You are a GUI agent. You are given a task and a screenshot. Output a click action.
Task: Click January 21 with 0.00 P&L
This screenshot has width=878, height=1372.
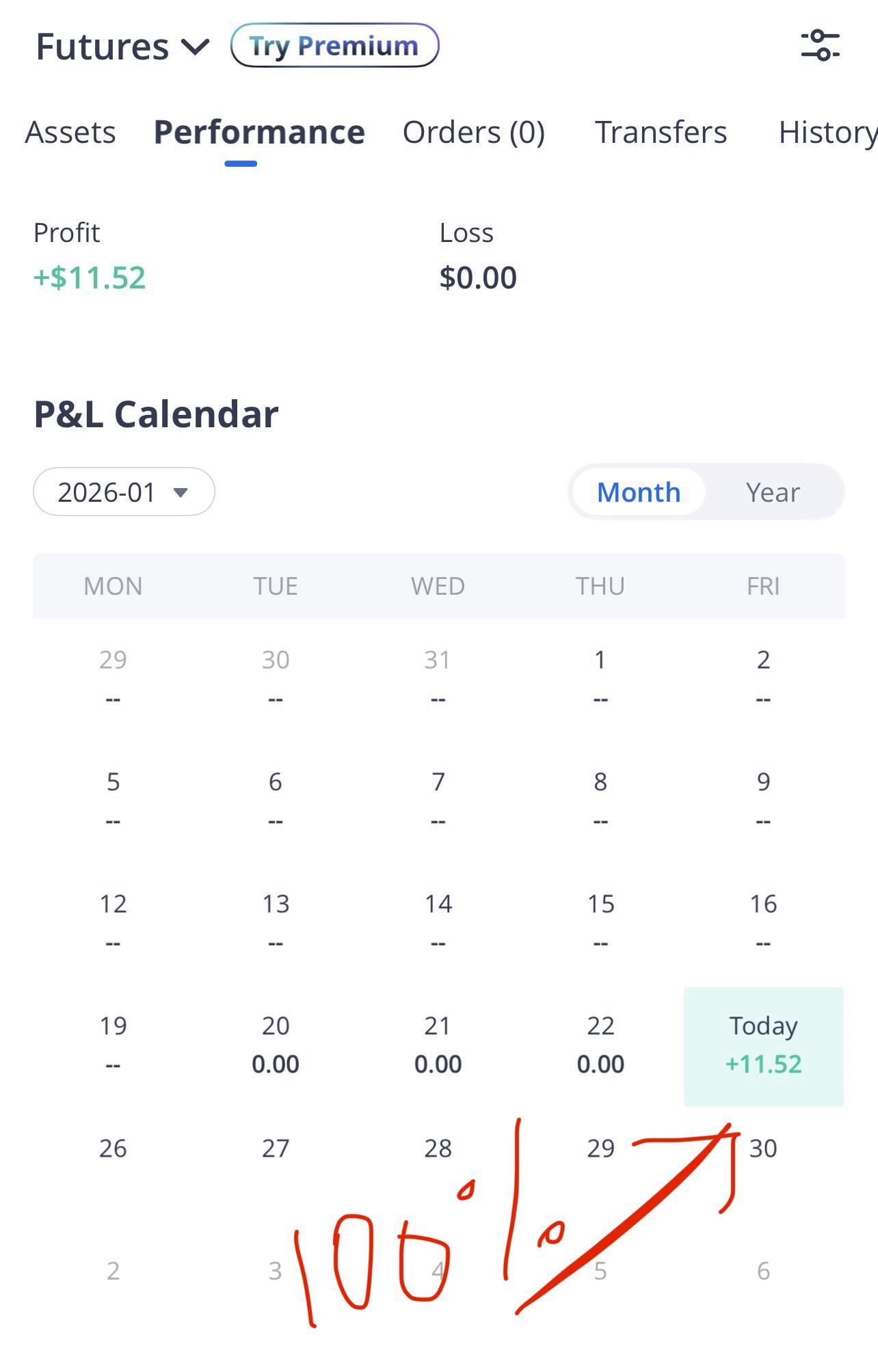point(438,1044)
